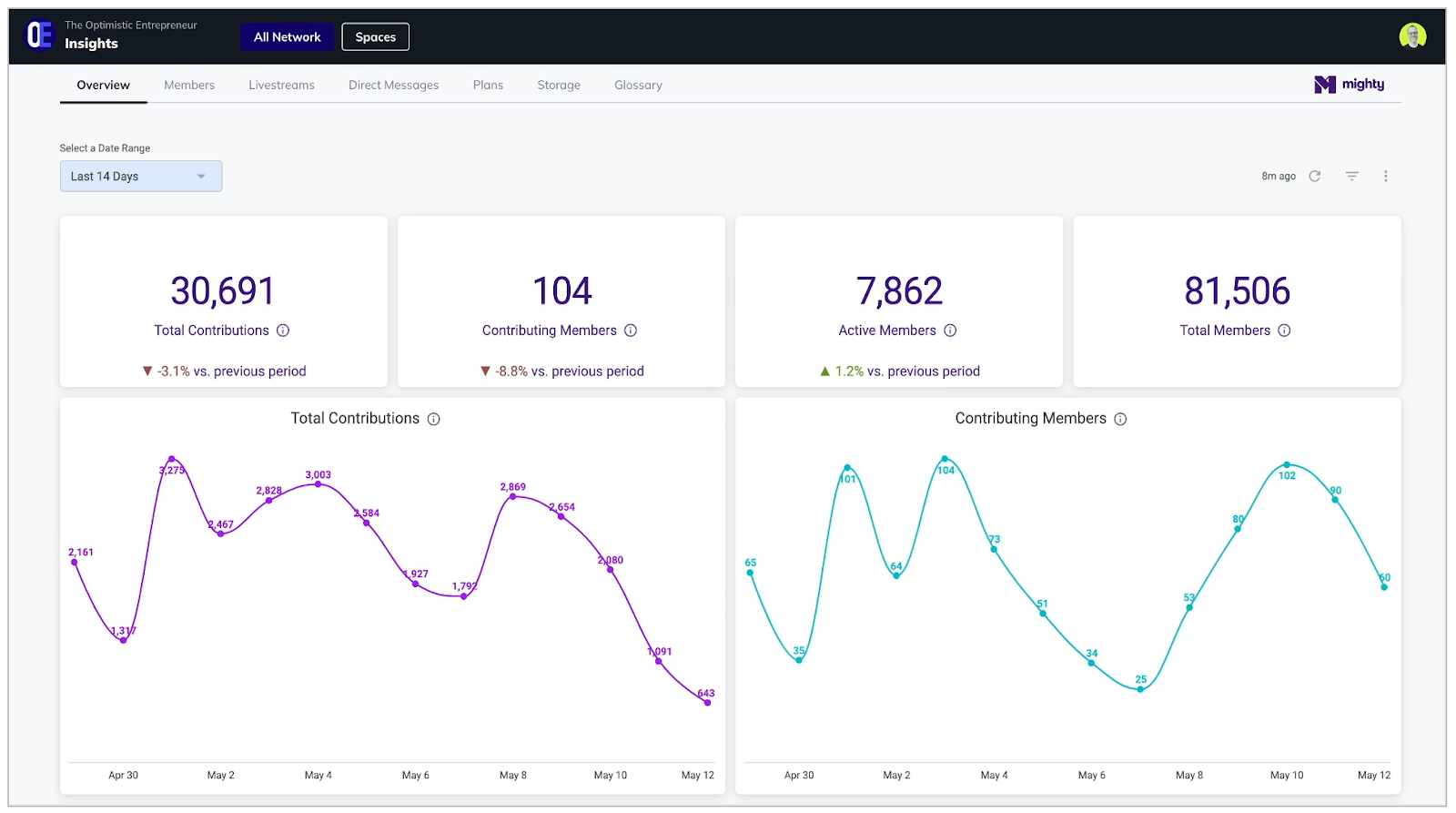Screen dimensions: 1456x813
Task: Click the 2,869 data point on contributions chart
Action: click(x=512, y=497)
